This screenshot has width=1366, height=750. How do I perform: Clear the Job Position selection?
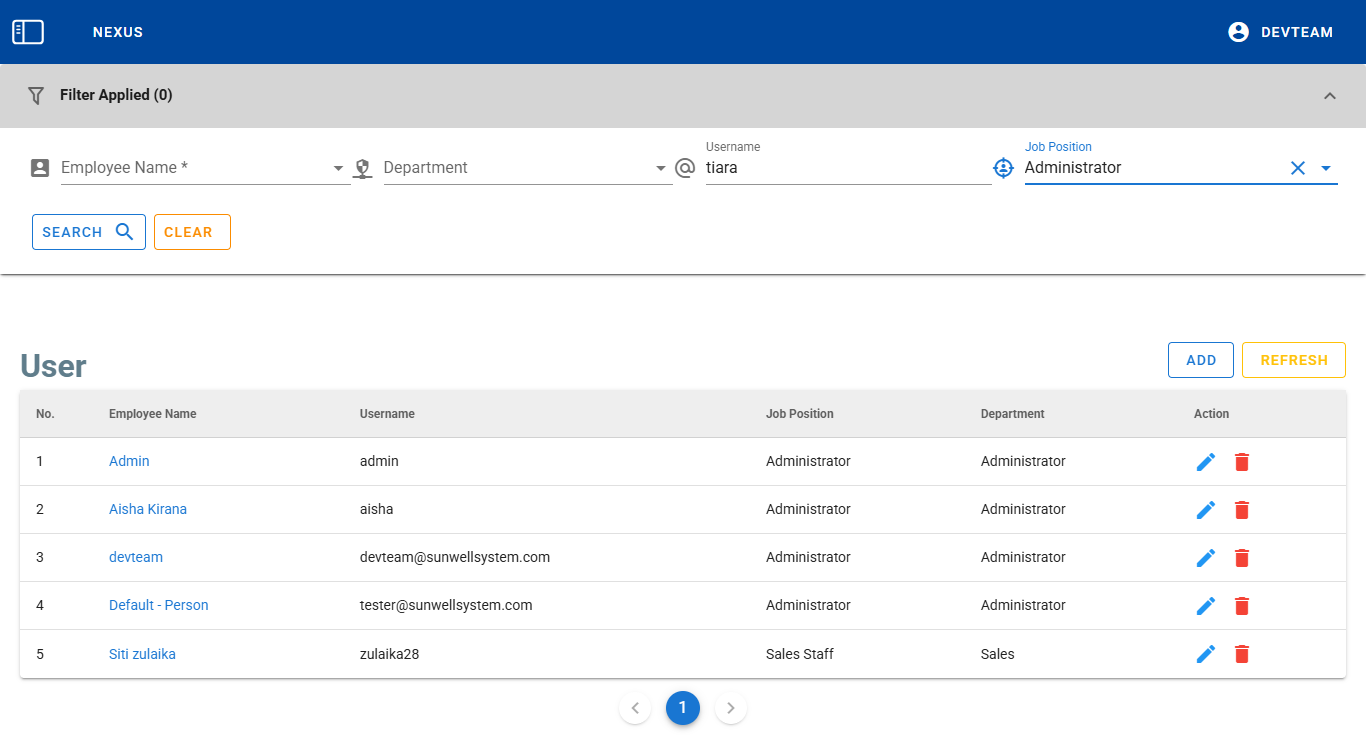click(1298, 168)
